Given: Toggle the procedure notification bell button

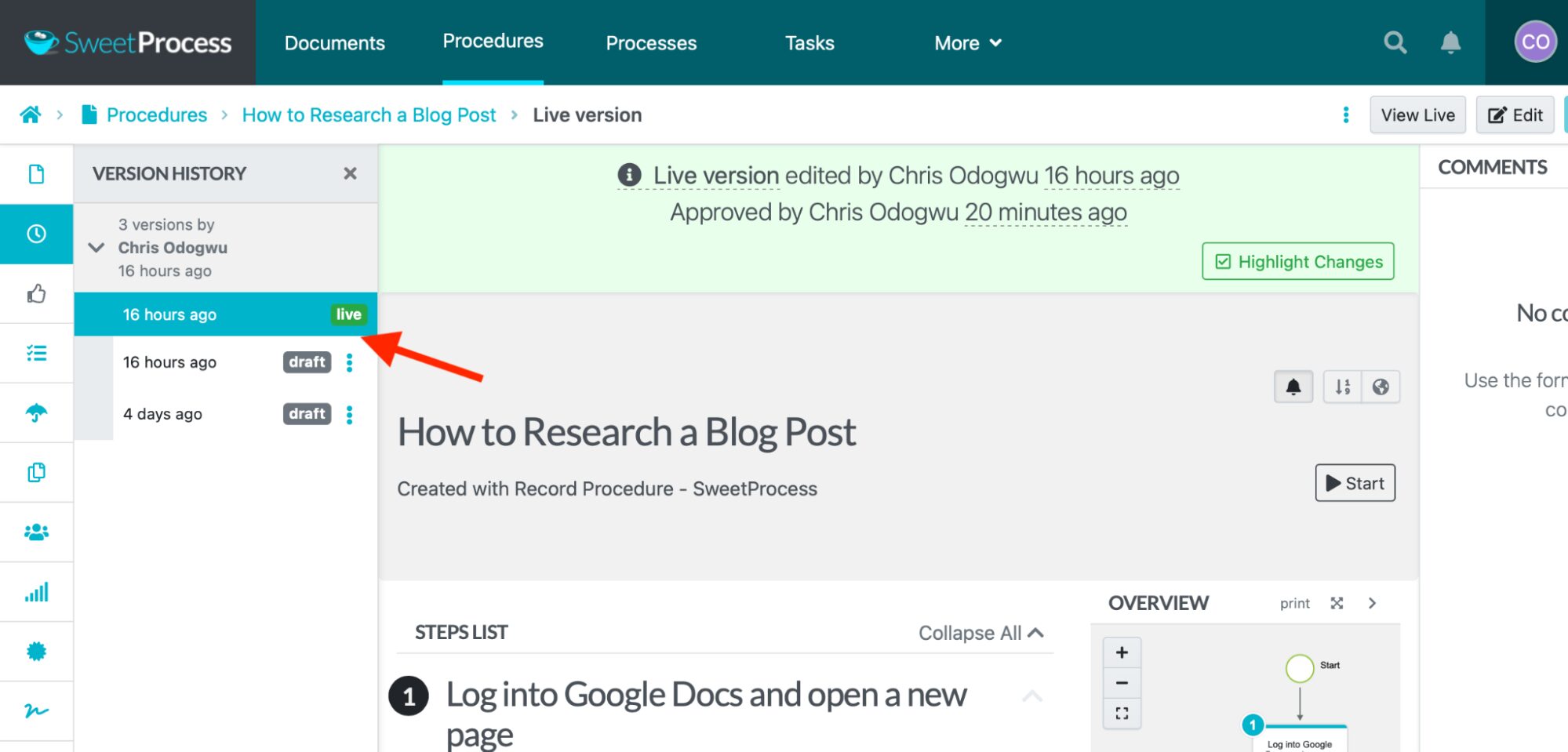Looking at the screenshot, I should point(1293,387).
